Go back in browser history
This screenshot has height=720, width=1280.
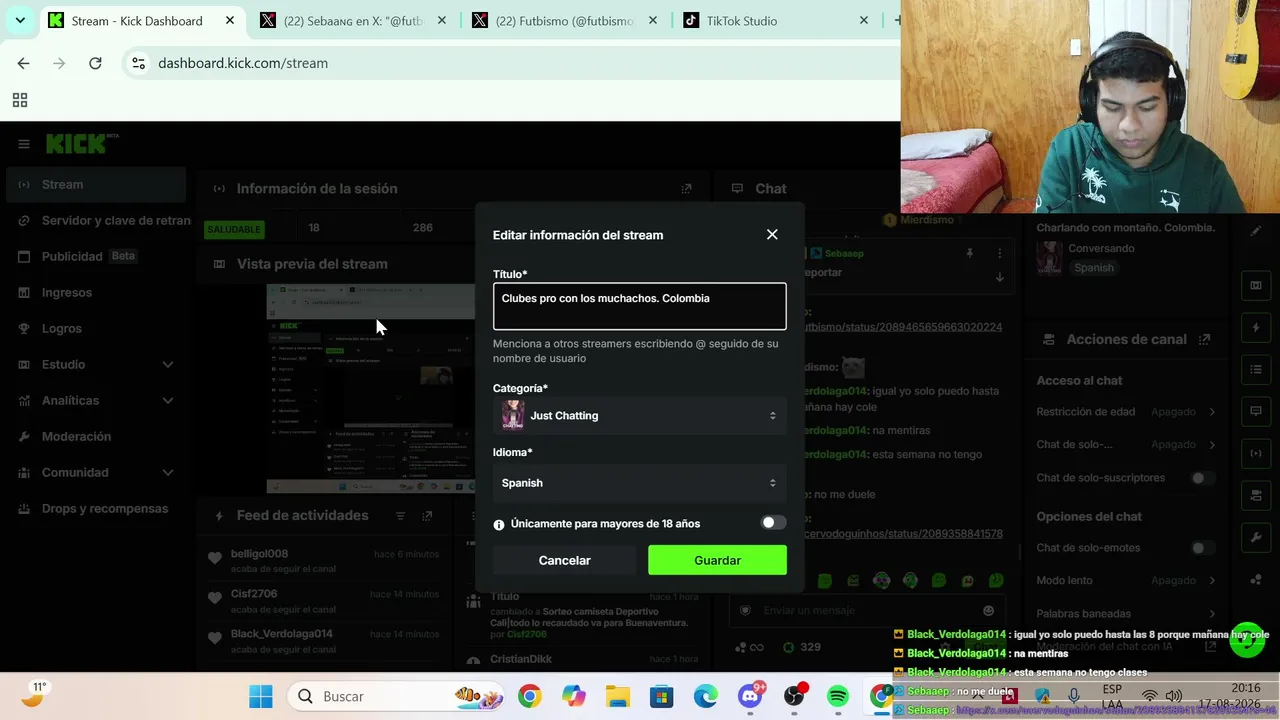tap(23, 63)
